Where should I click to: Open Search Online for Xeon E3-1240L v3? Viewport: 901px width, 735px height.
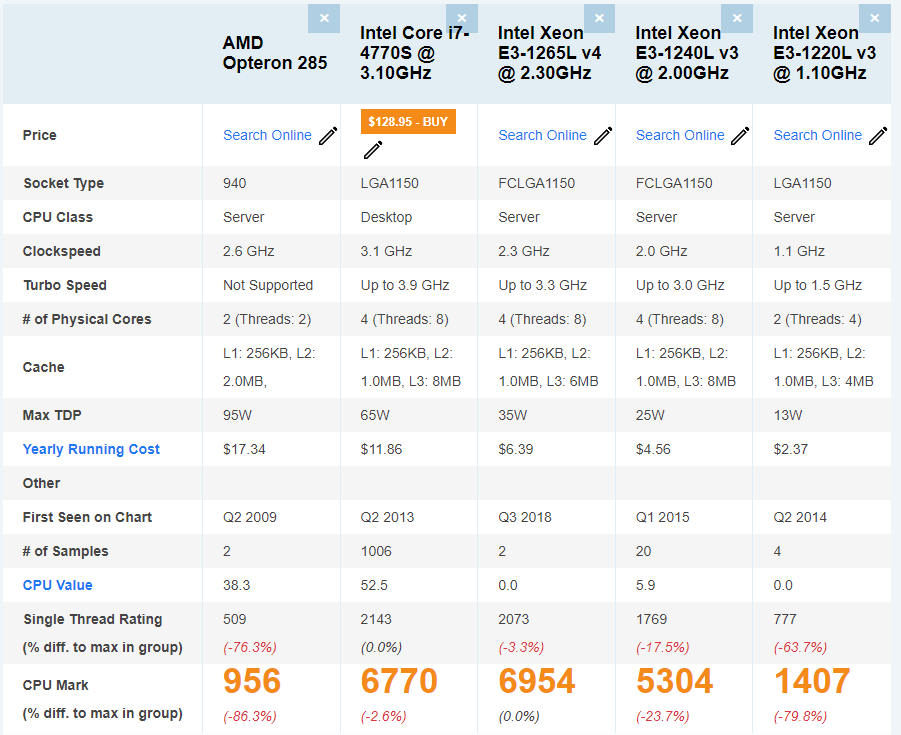click(680, 135)
